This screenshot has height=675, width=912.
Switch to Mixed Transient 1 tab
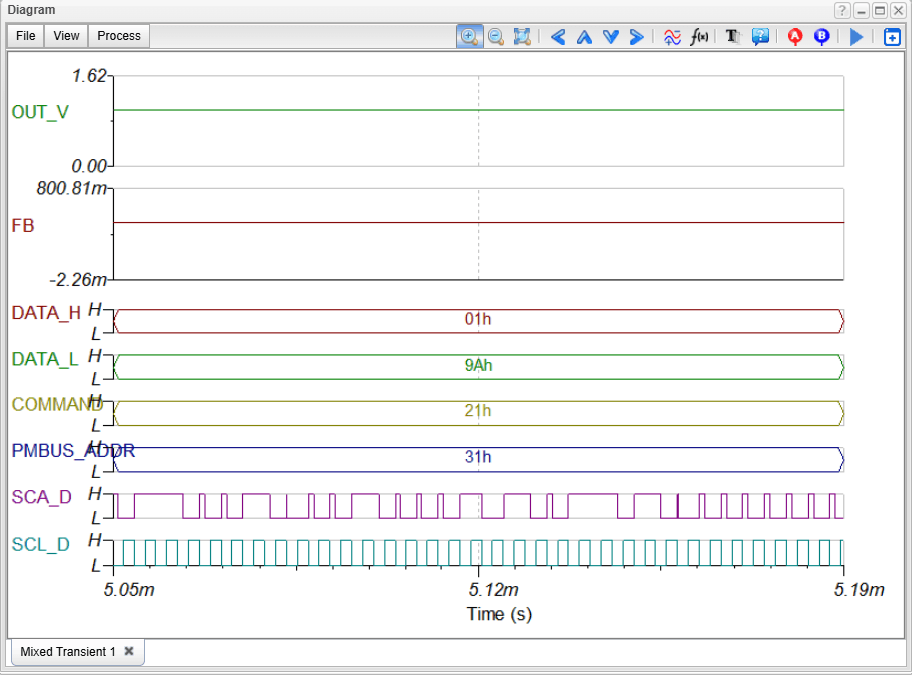[67, 651]
